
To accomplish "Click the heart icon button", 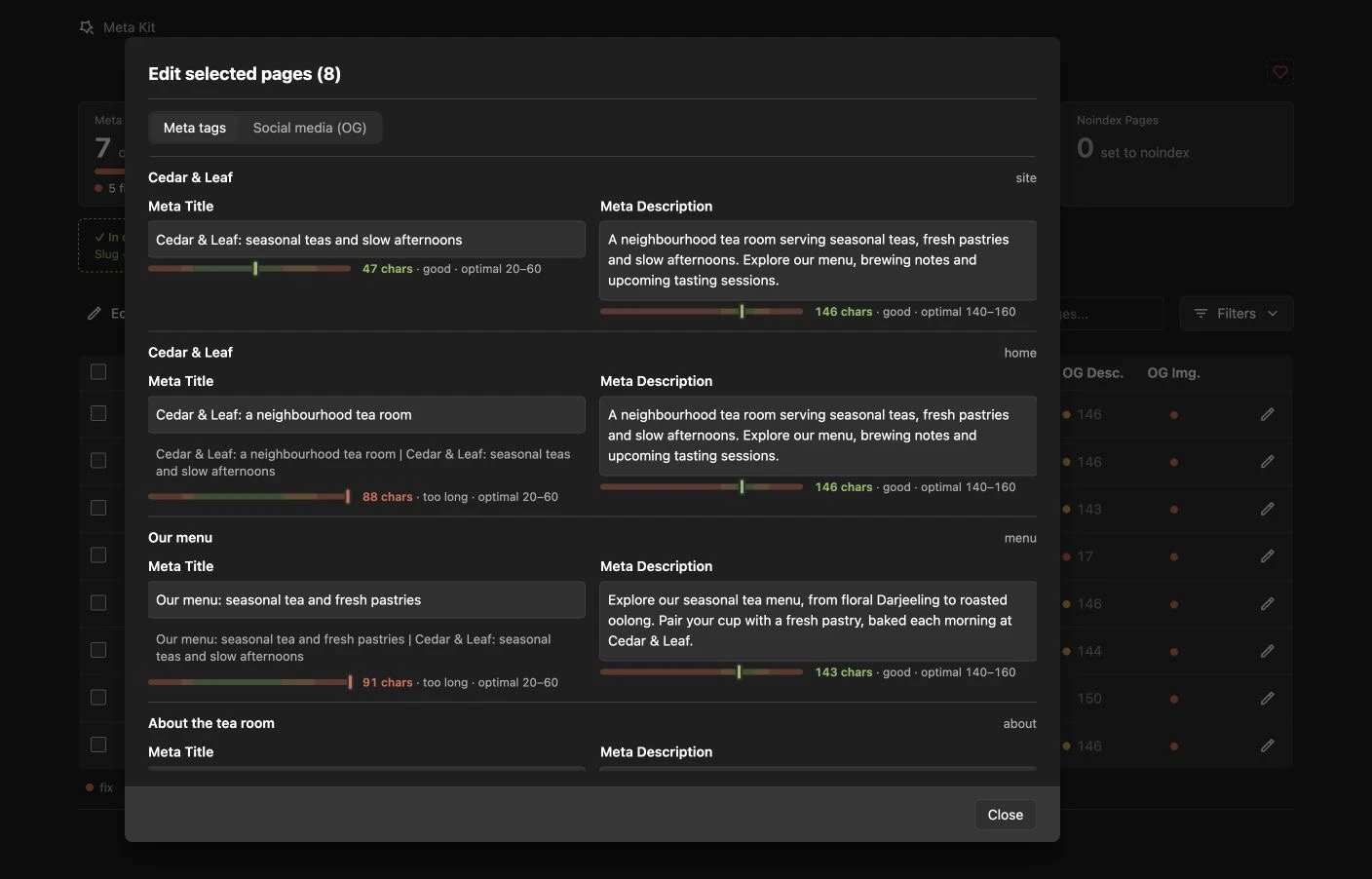I will pyautogui.click(x=1280, y=72).
